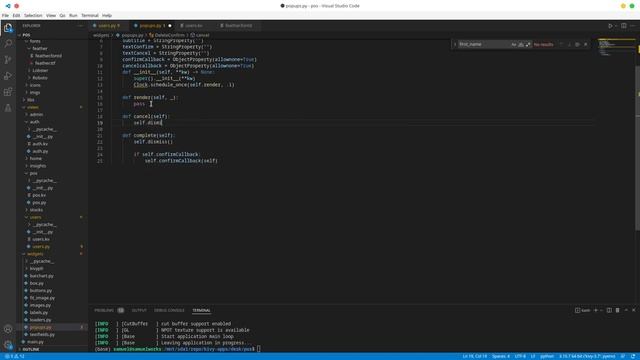Select Python interpreter in status bar
Screen dimensions: 640x360
pyautogui.click(x=587, y=356)
